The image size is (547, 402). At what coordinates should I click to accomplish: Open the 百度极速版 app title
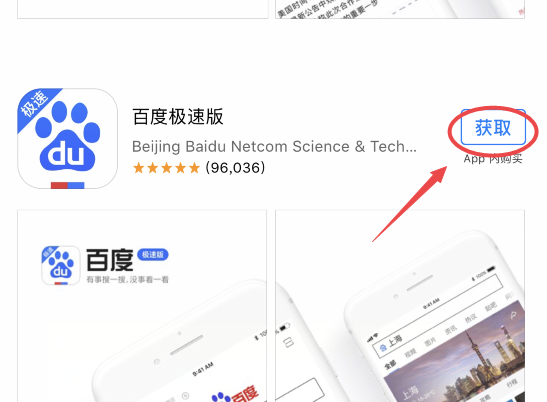178,117
